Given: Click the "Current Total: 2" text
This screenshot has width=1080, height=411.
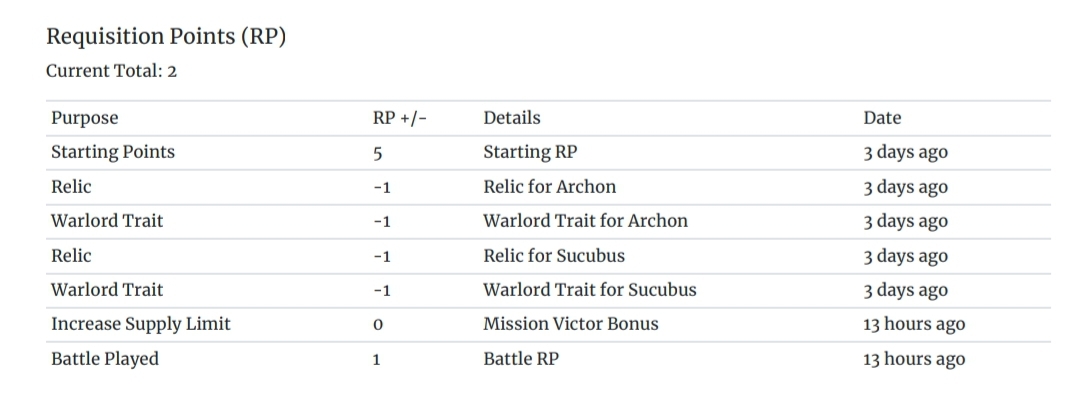Looking at the screenshot, I should (x=111, y=72).
